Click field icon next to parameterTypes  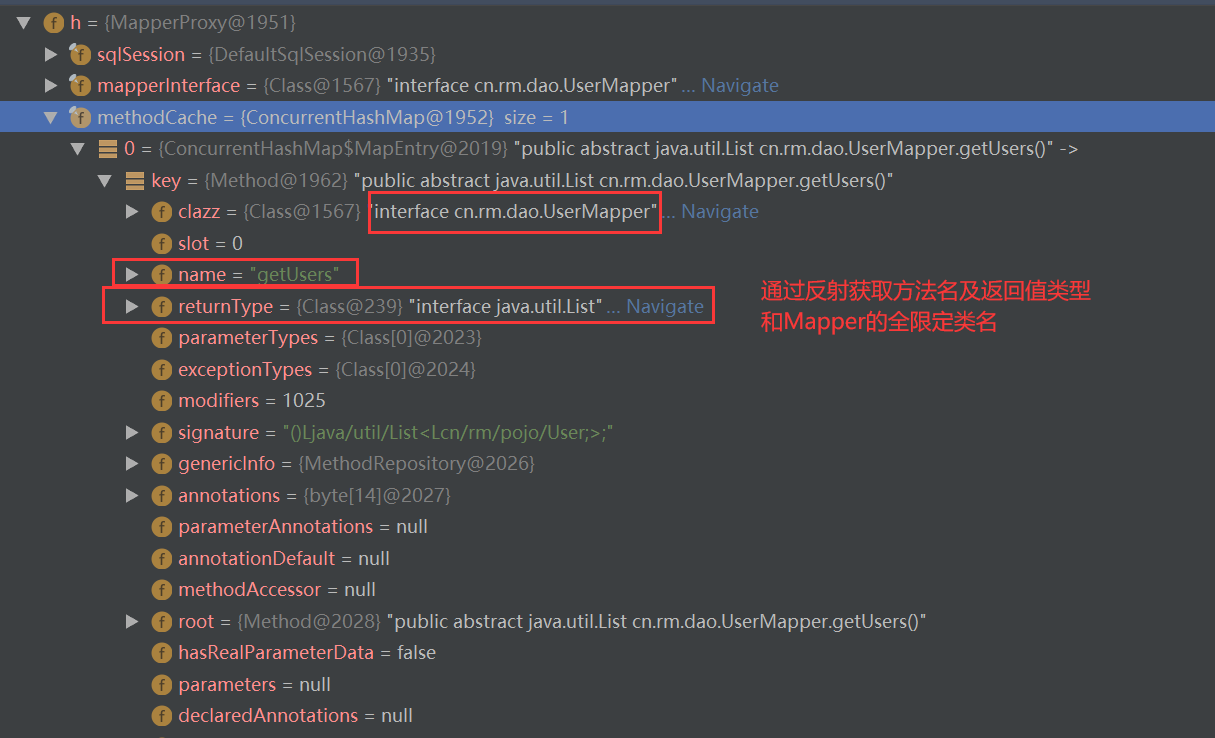(161, 338)
